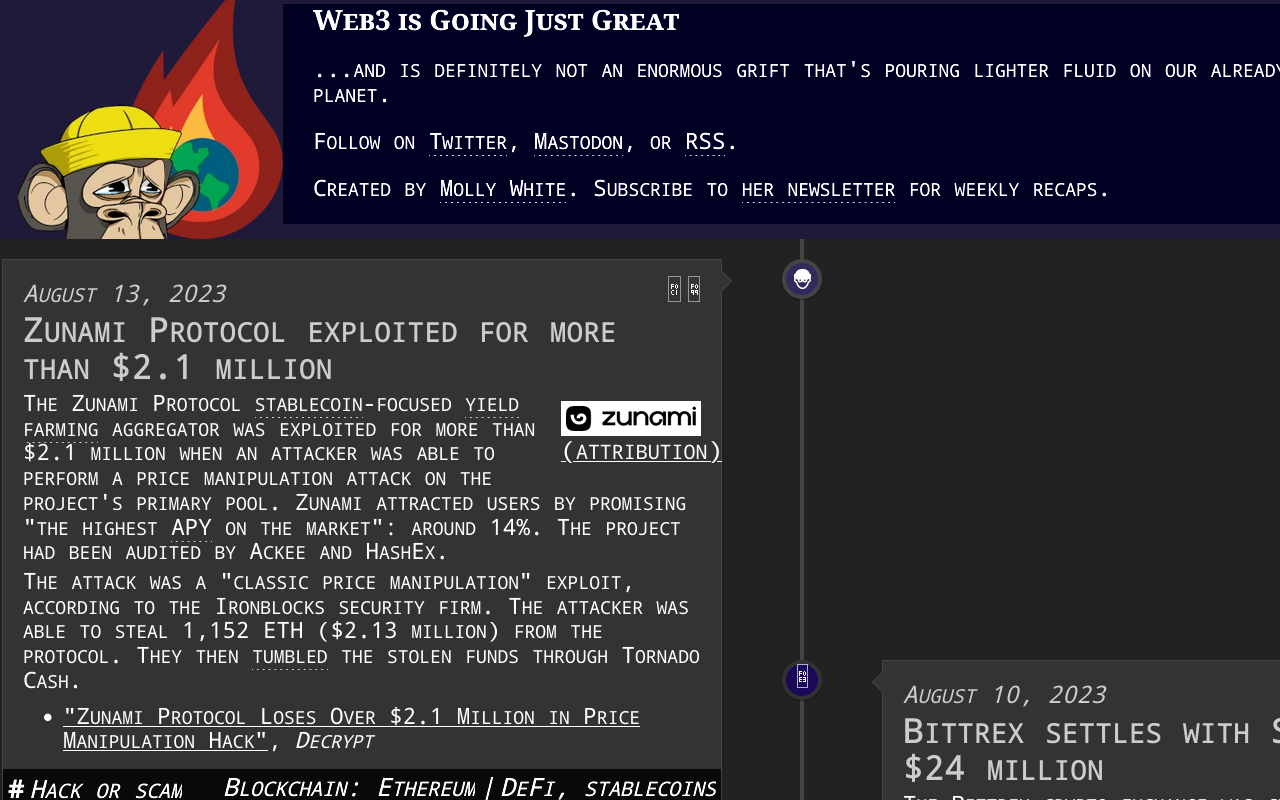1280x800 pixels.
Task: Open the Mastodon follow link
Action: [578, 142]
